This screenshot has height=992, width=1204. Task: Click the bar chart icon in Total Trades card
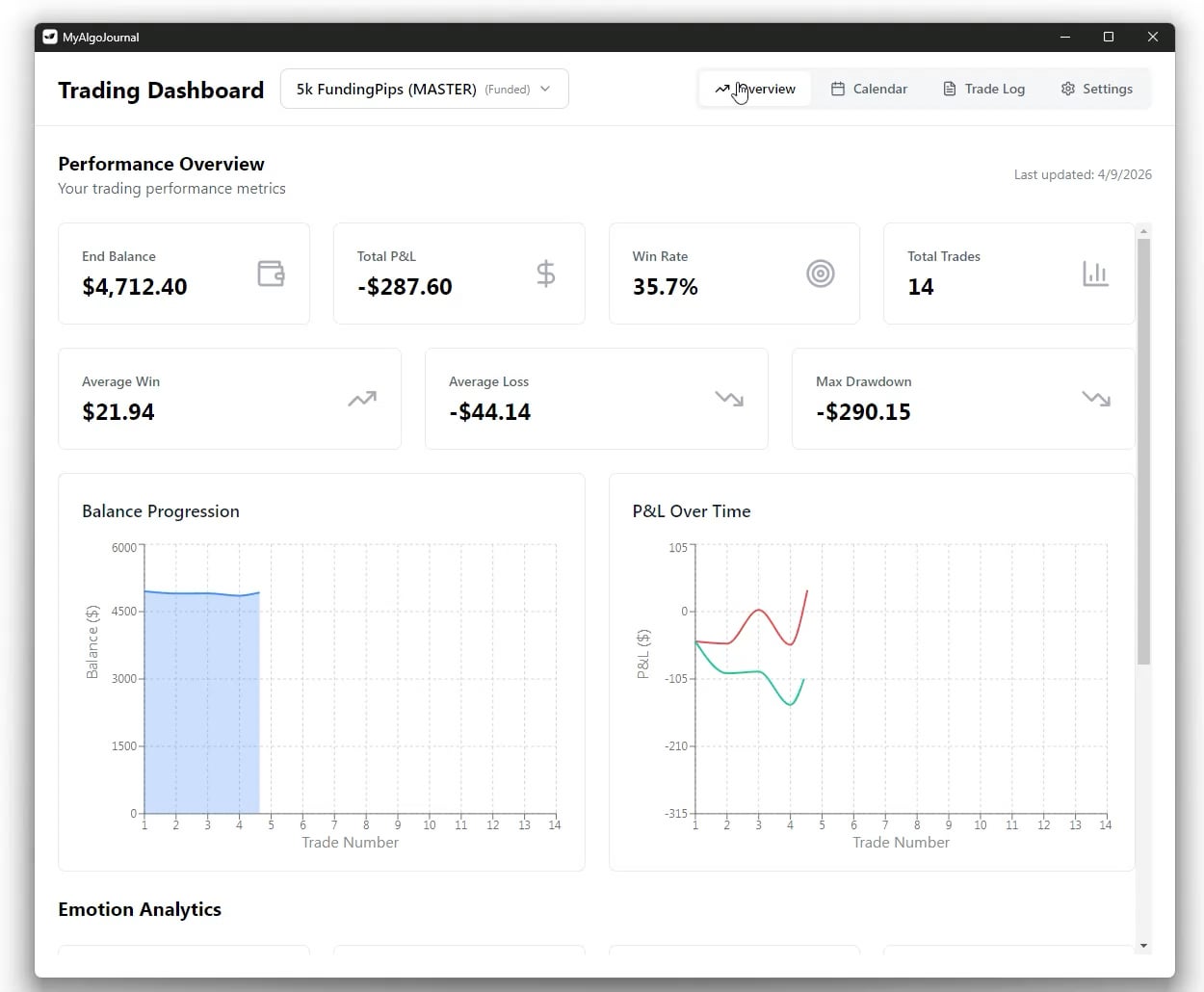[1095, 274]
